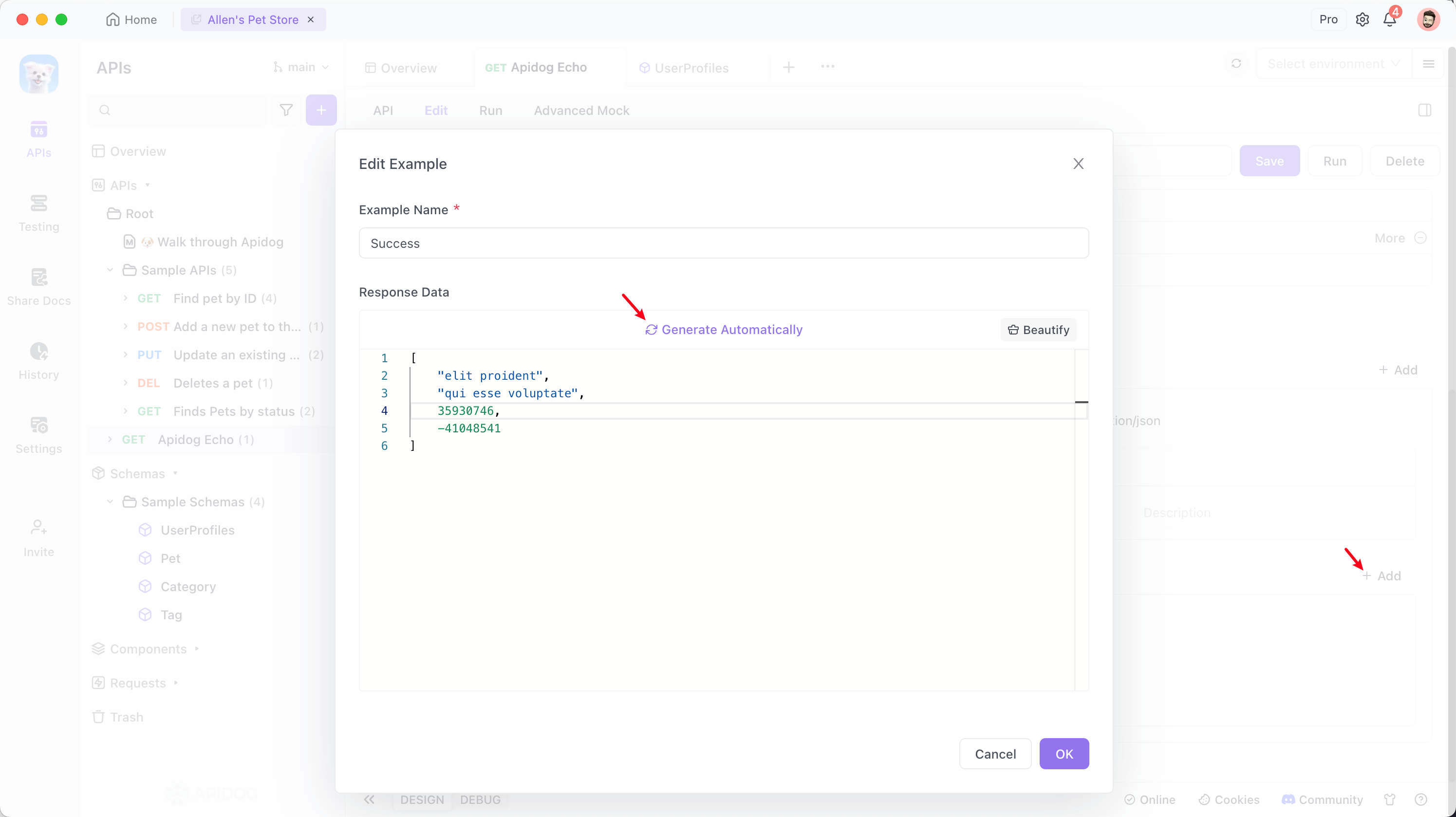Click the project logo dog thumbnail
1456x817 pixels.
pos(38,74)
